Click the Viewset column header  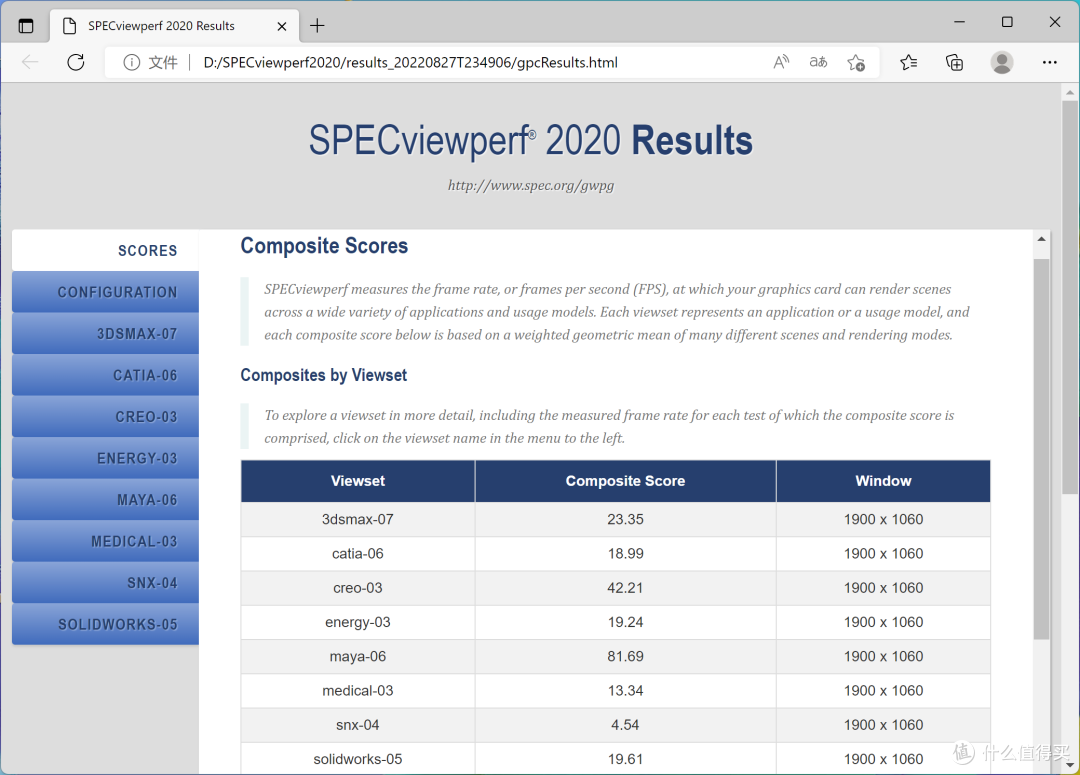(x=357, y=481)
